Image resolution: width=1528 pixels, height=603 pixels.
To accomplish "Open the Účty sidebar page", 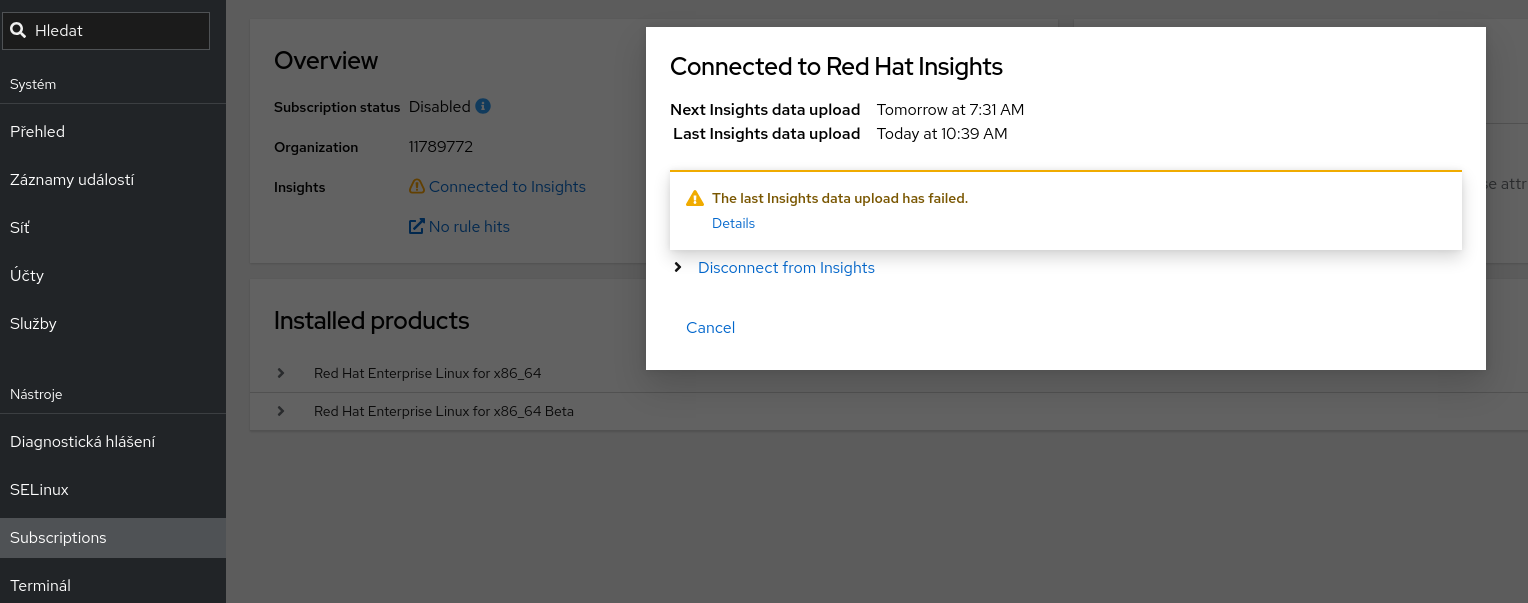I will (x=27, y=276).
